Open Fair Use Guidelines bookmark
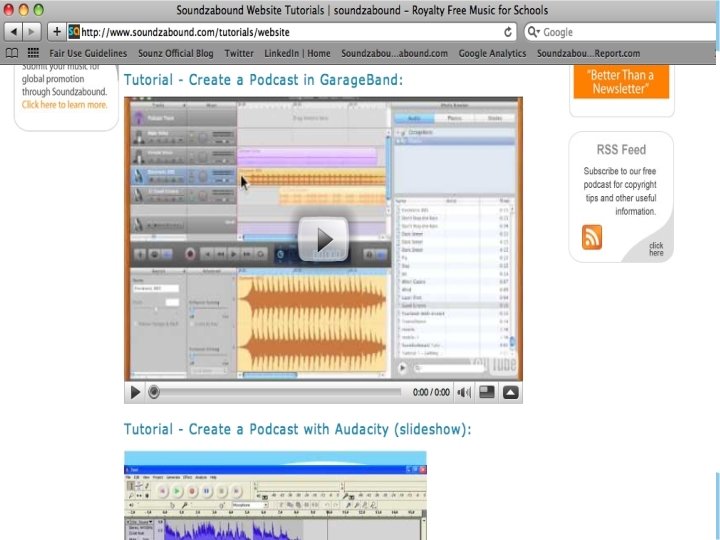Image resolution: width=720 pixels, height=540 pixels. pyautogui.click(x=88, y=53)
